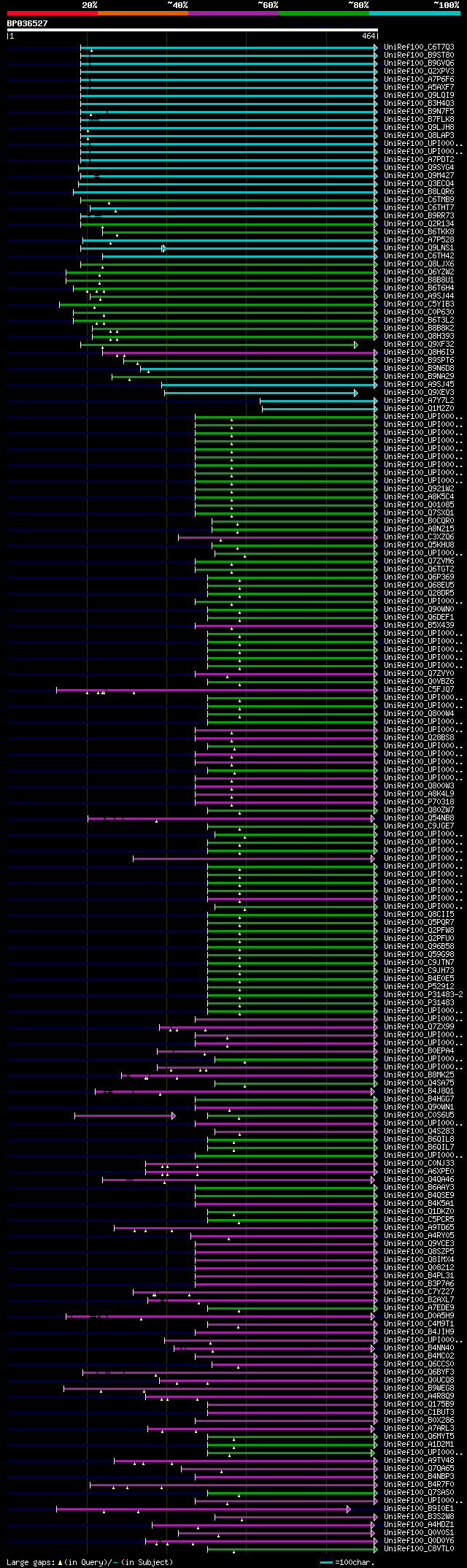Click hit label UniRef100_P31483-2
This screenshot has width=467, height=1568.
click(x=423, y=995)
